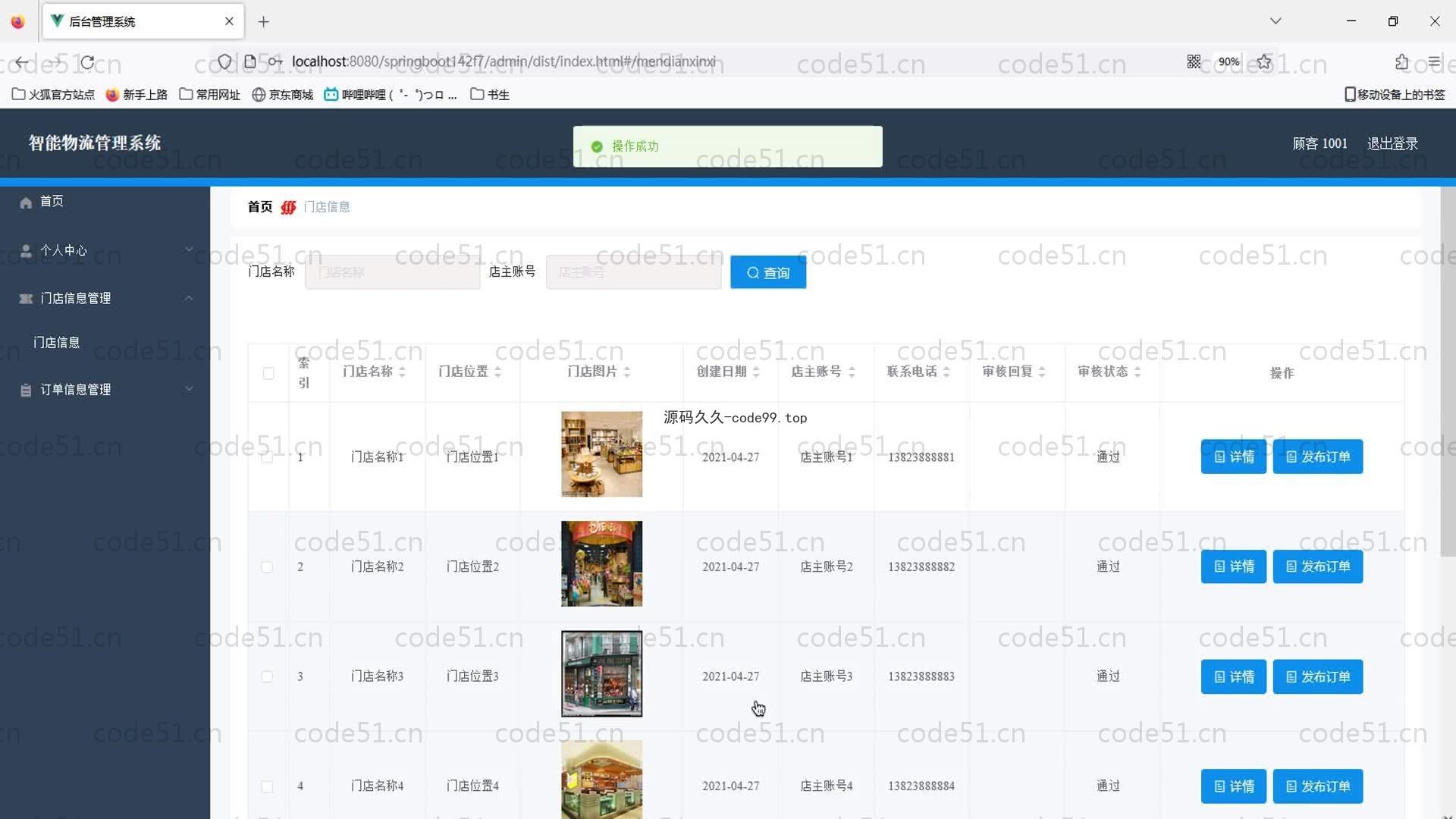Image resolution: width=1456 pixels, height=819 pixels.
Task: Check the checkbox for row 2
Action: click(267, 567)
